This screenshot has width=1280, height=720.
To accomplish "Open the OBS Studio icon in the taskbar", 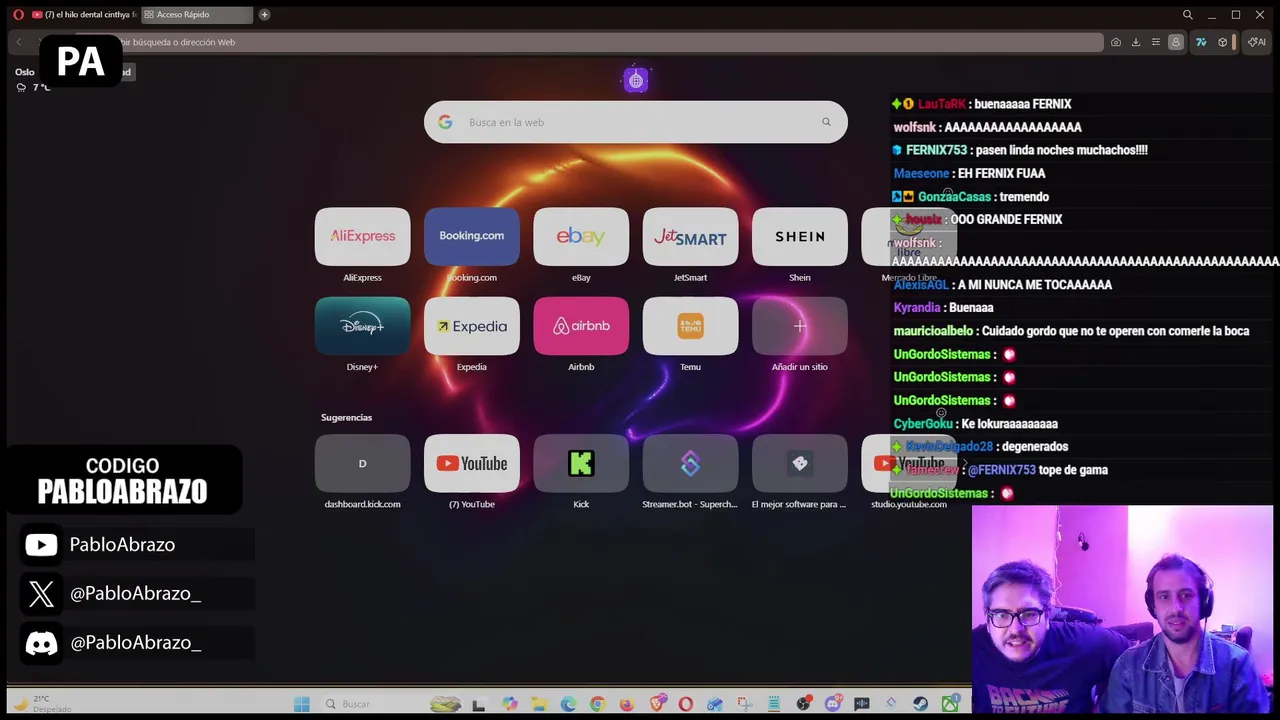I will 804,704.
